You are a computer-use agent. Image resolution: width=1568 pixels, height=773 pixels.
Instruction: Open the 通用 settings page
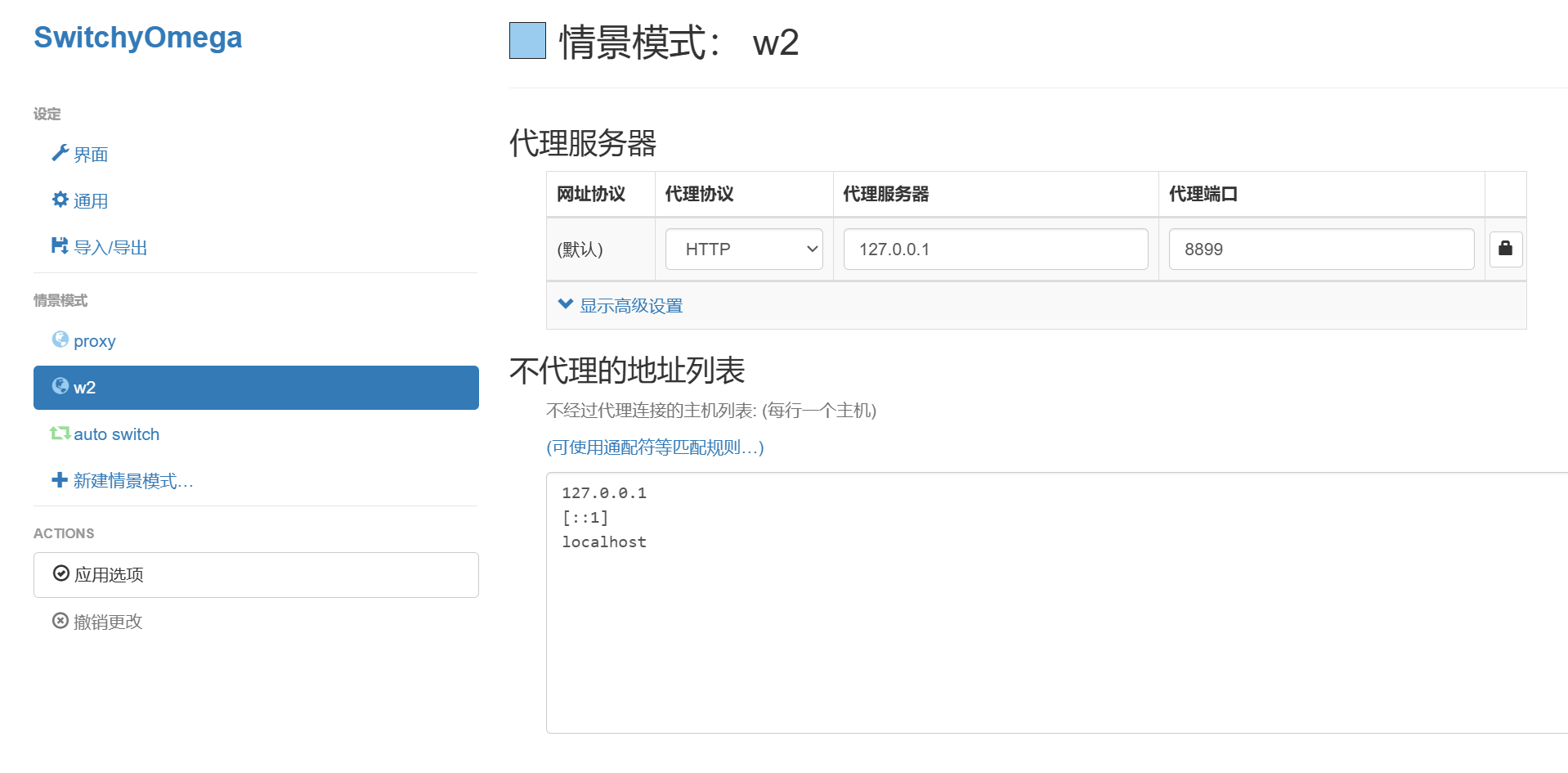pyautogui.click(x=91, y=201)
